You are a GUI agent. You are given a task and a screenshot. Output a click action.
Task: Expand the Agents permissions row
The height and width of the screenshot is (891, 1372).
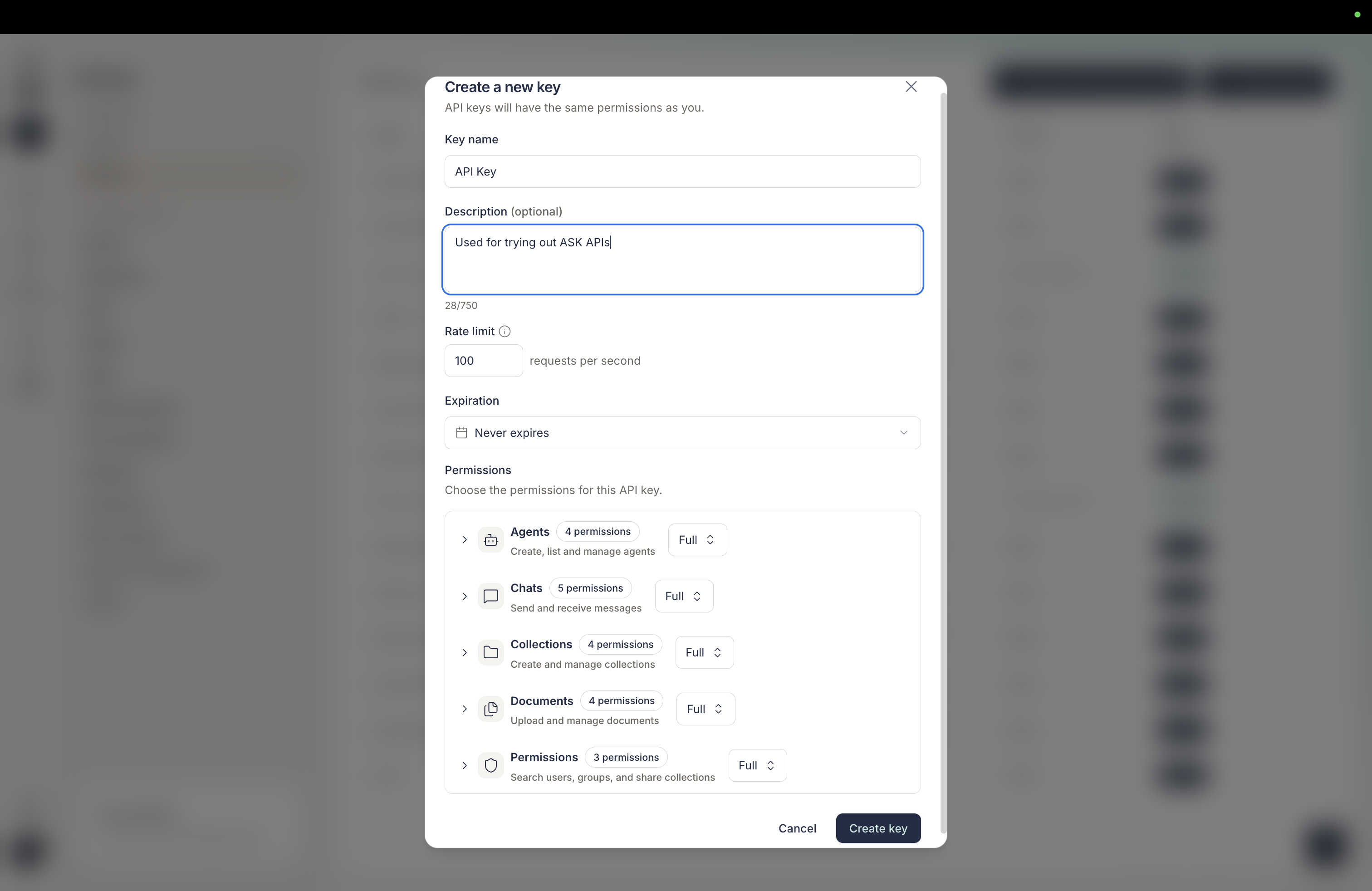tap(464, 540)
